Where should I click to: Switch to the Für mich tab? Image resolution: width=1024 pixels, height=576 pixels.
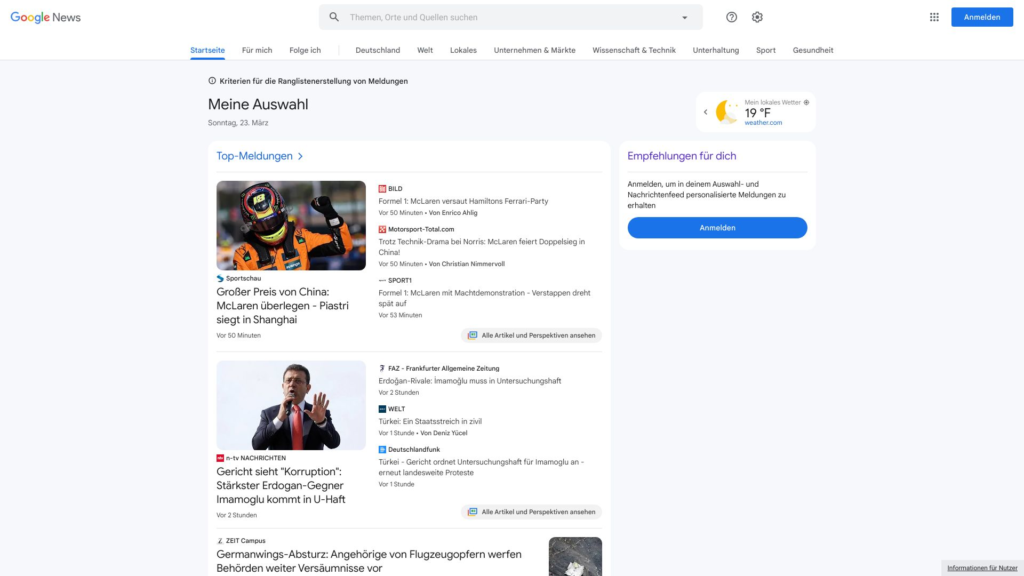257,50
